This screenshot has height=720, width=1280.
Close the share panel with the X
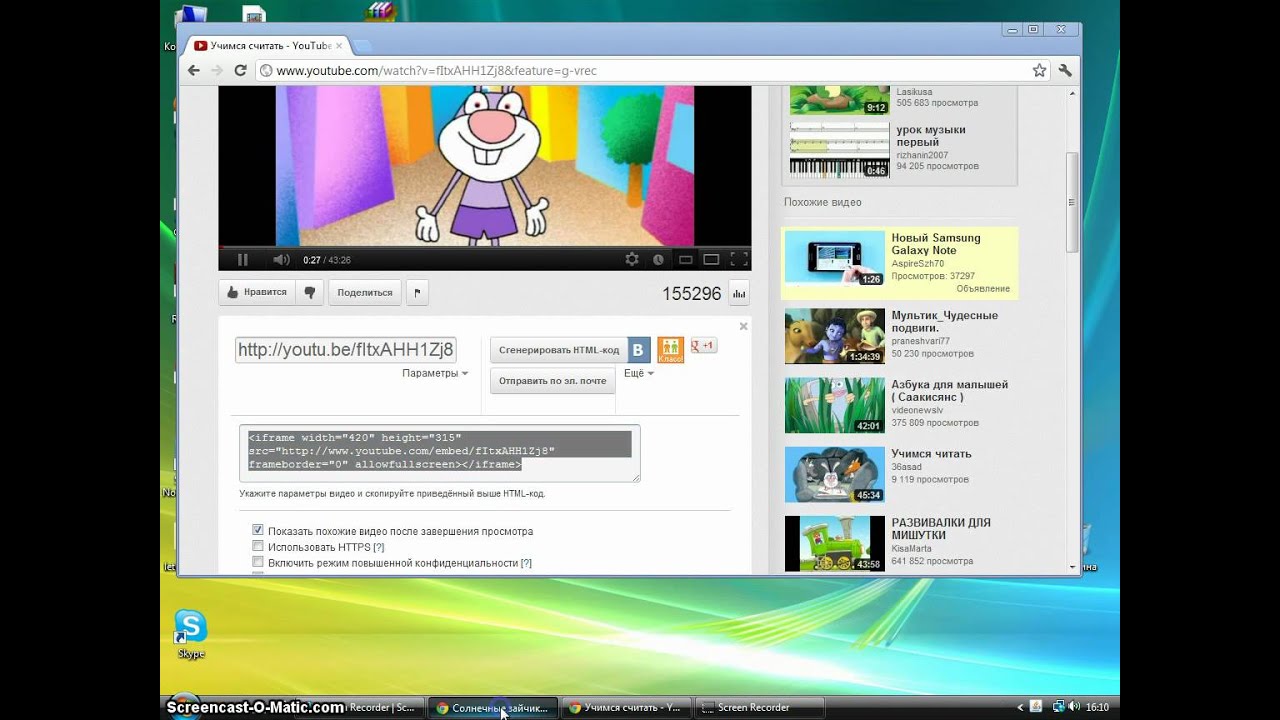[x=743, y=326]
